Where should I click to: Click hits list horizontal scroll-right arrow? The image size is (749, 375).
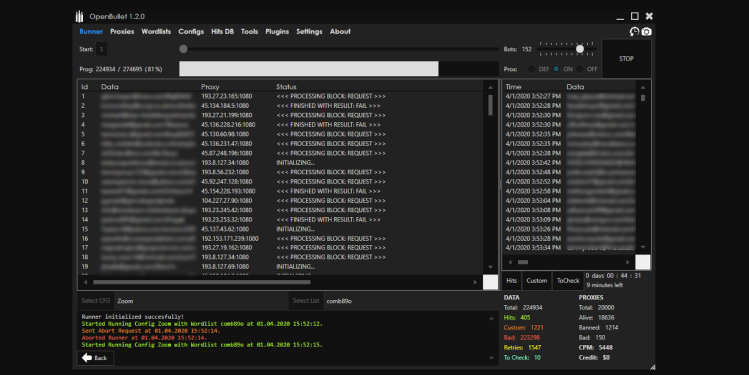click(x=628, y=262)
